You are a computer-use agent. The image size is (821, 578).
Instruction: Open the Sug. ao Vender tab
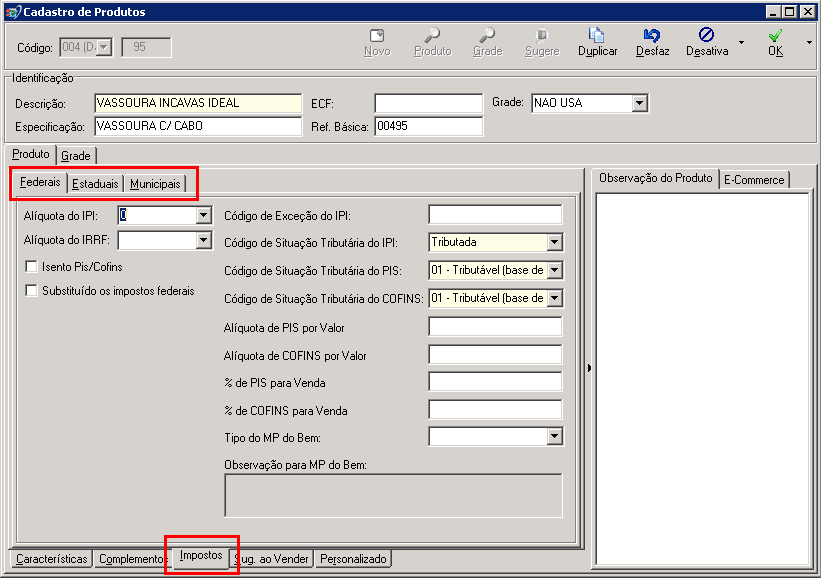point(272,559)
